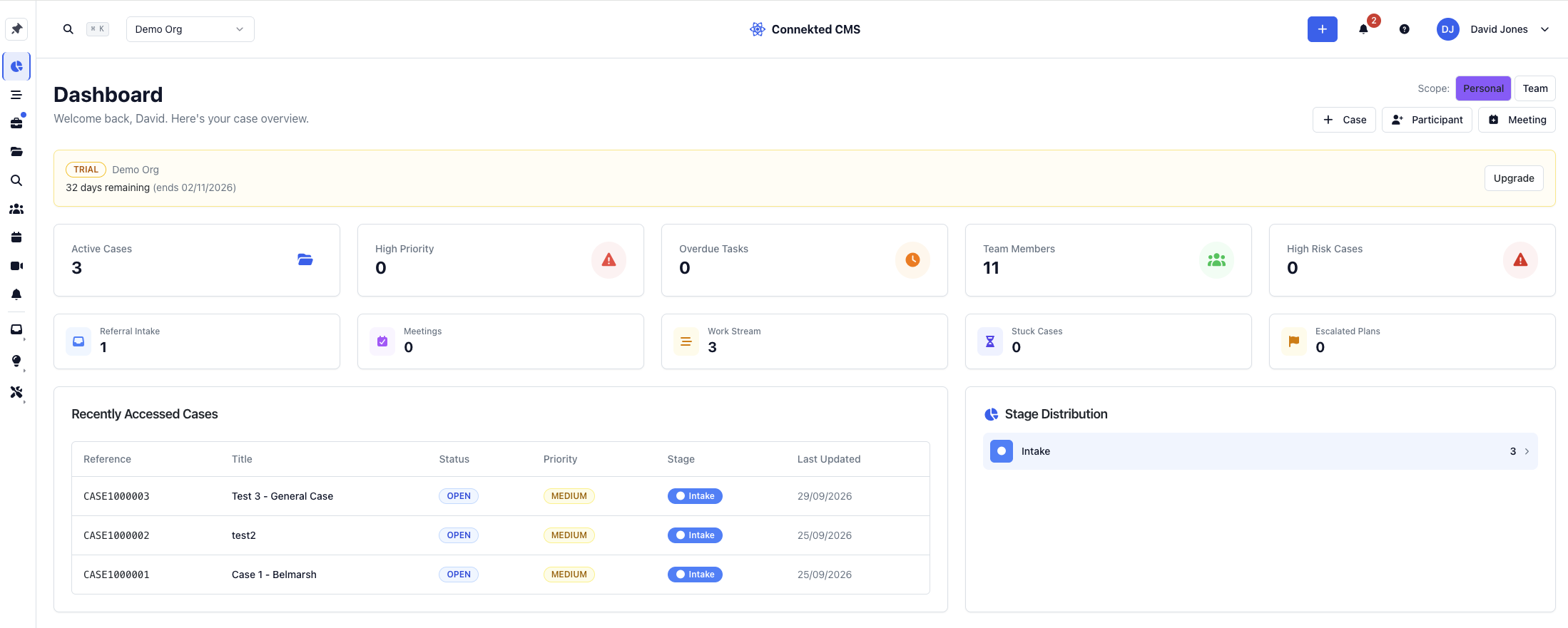Open the High Priority card
This screenshot has width=1568, height=628.
[501, 260]
